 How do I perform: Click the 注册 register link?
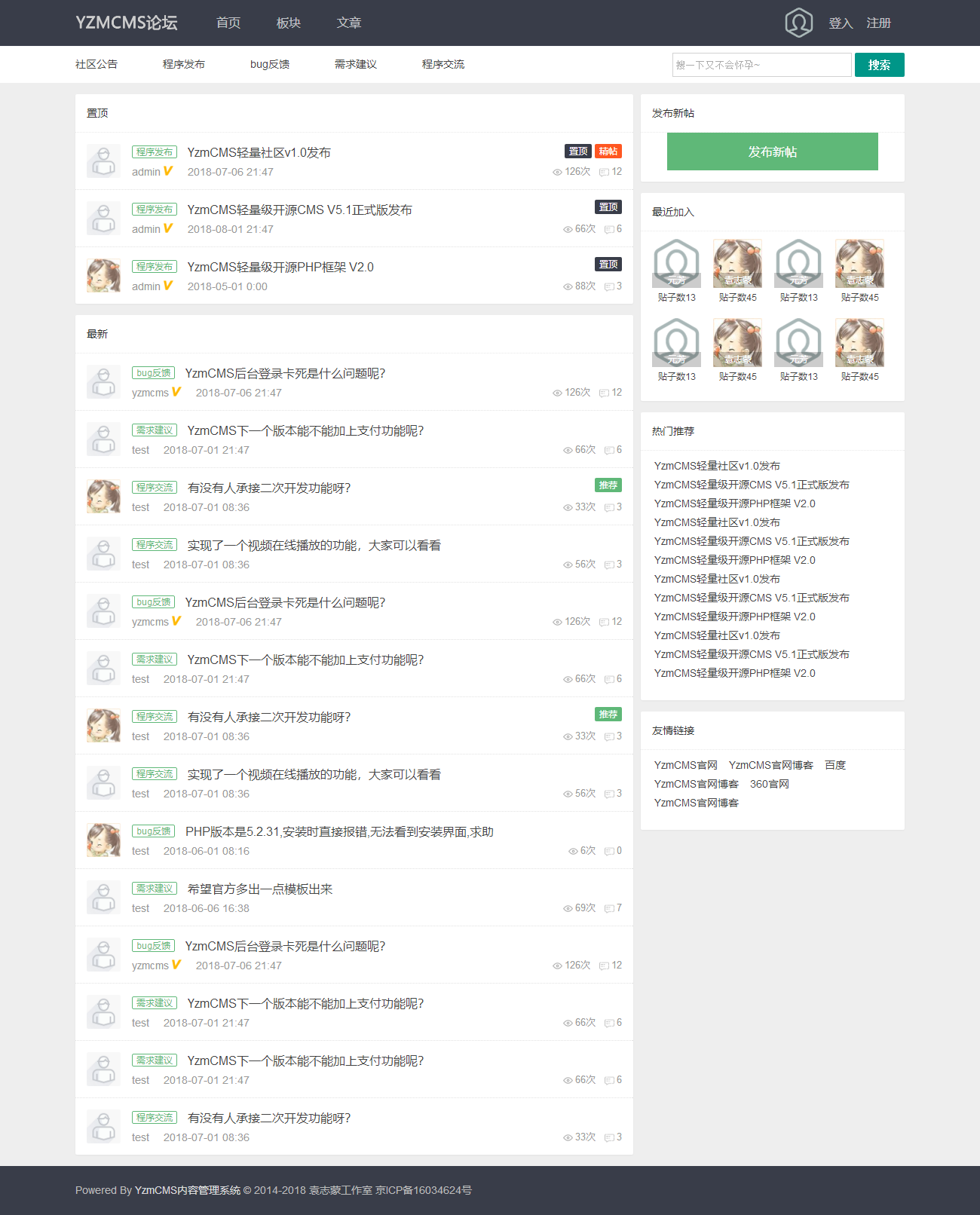click(x=878, y=23)
